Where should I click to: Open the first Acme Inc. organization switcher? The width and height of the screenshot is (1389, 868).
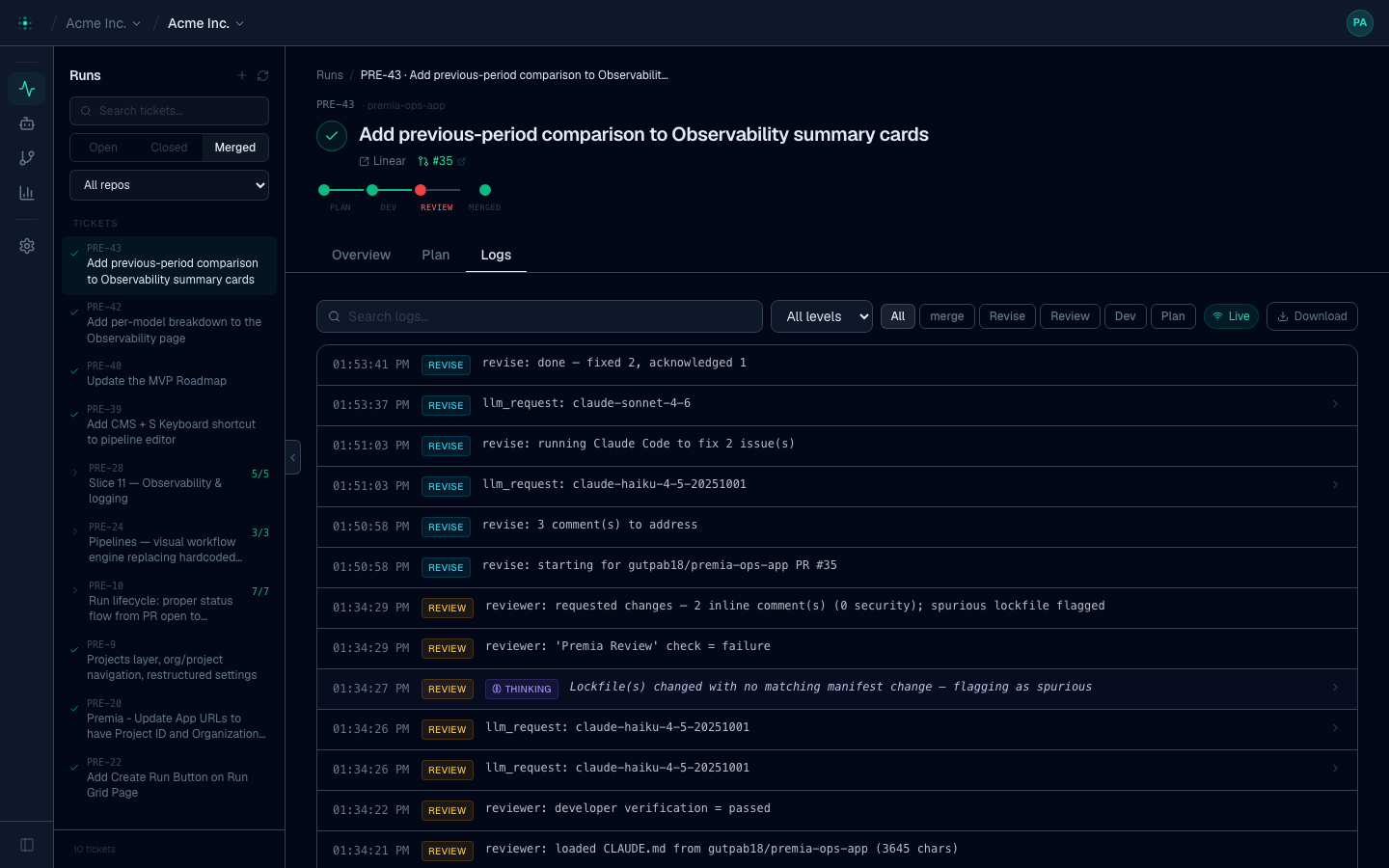103,23
